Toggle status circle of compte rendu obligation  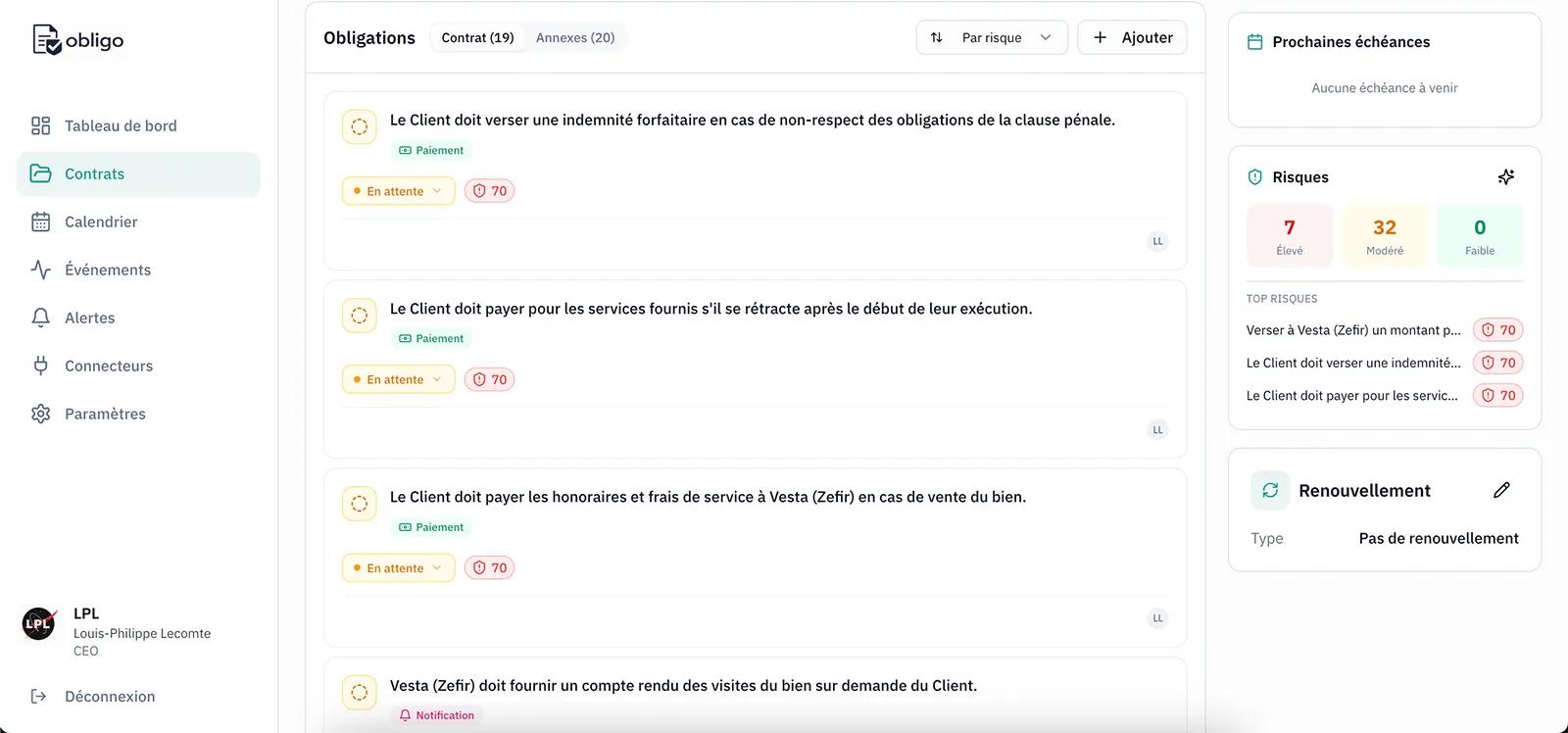[360, 692]
